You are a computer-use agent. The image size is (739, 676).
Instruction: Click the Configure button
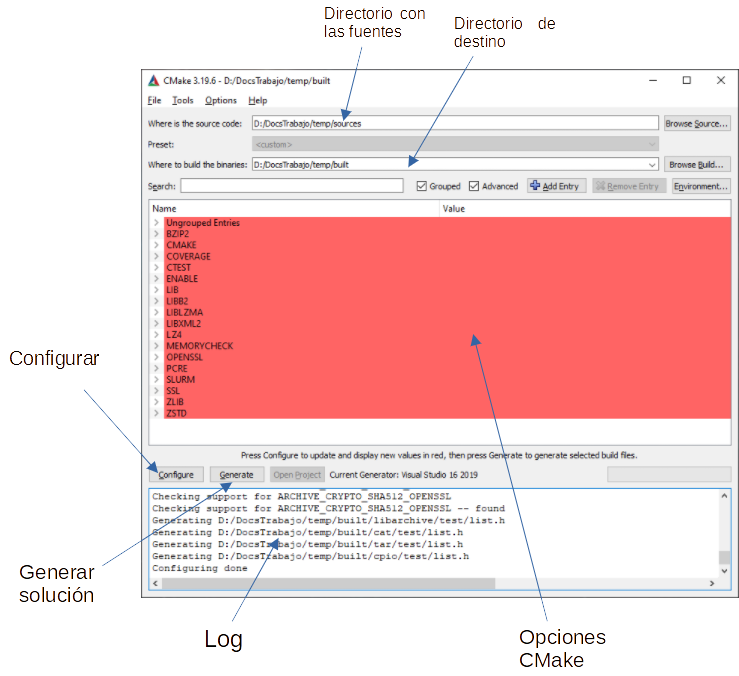click(176, 475)
